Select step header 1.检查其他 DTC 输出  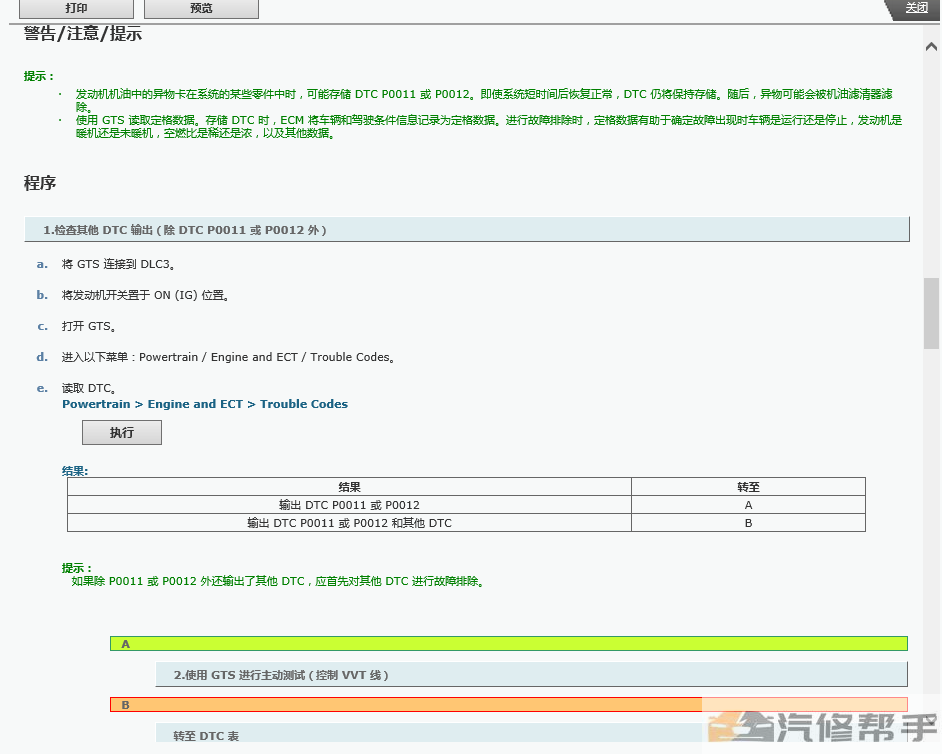click(x=467, y=230)
